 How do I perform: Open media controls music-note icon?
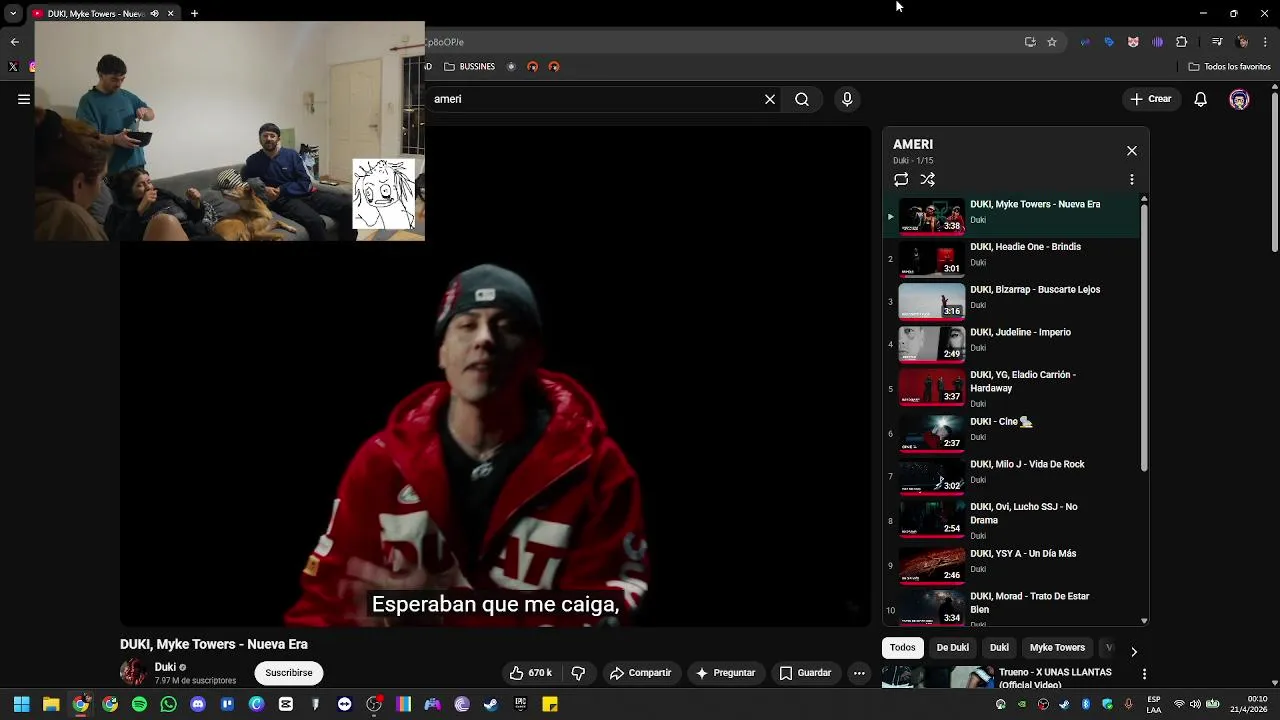coord(1217,42)
